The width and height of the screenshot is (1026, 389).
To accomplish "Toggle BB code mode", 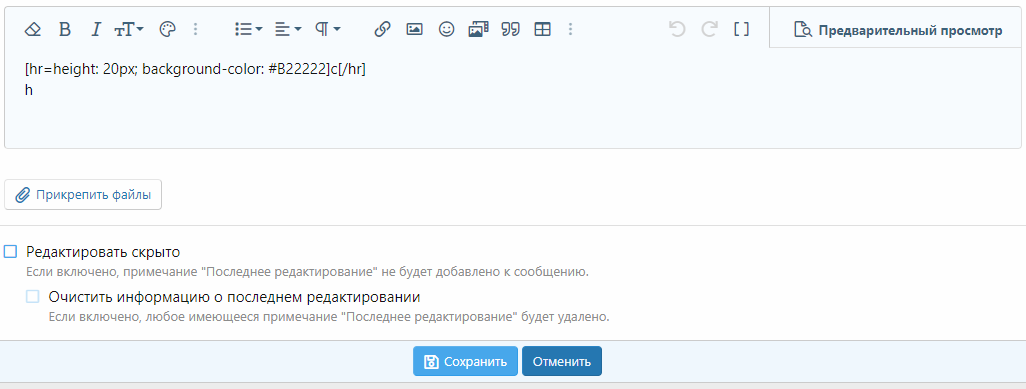I will tap(741, 29).
